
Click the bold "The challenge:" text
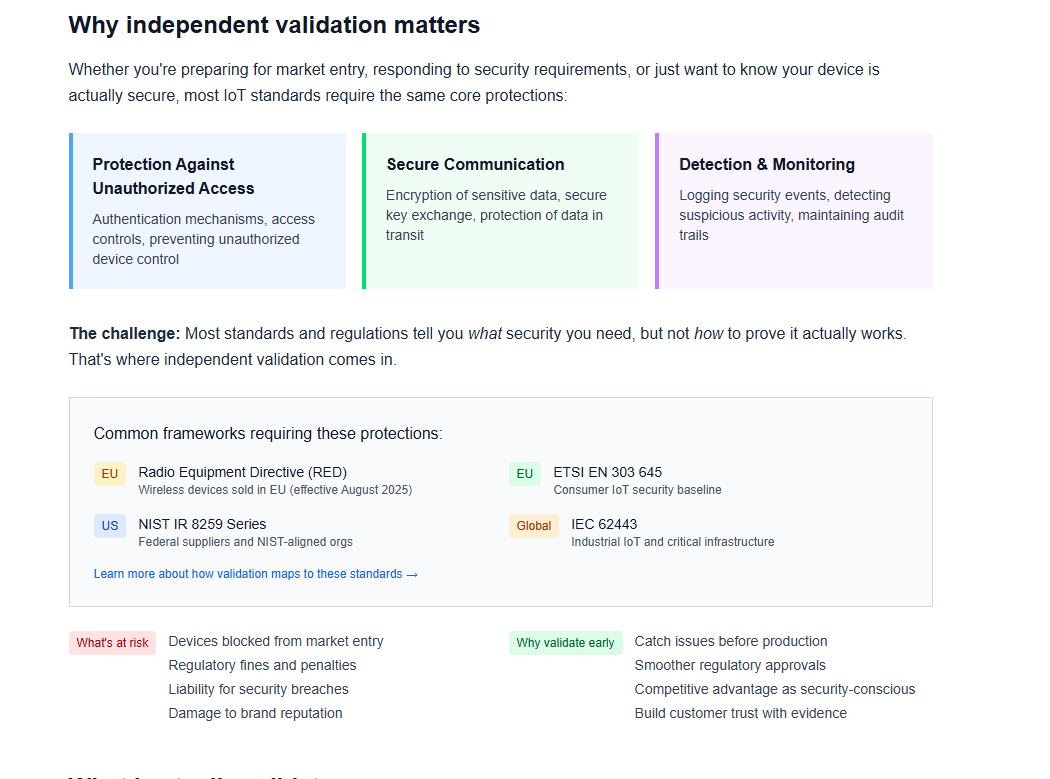(125, 333)
